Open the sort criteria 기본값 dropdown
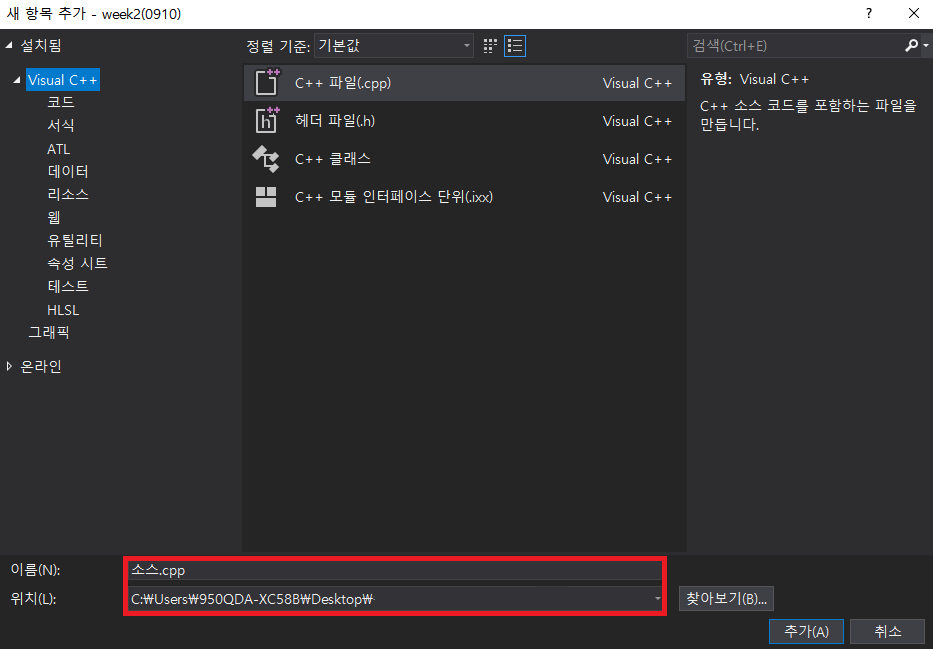The height and width of the screenshot is (649, 933). point(393,46)
